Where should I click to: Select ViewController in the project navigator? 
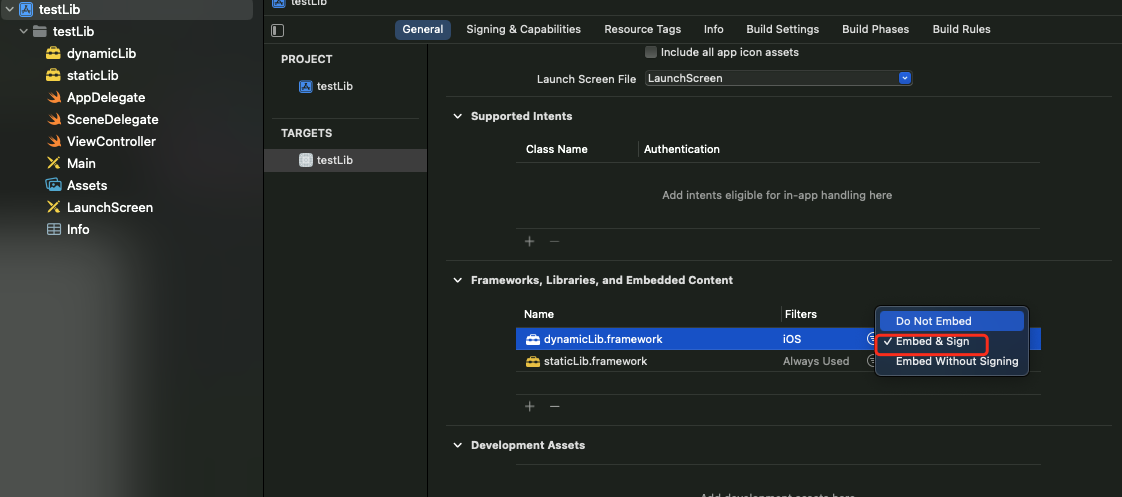pos(111,142)
